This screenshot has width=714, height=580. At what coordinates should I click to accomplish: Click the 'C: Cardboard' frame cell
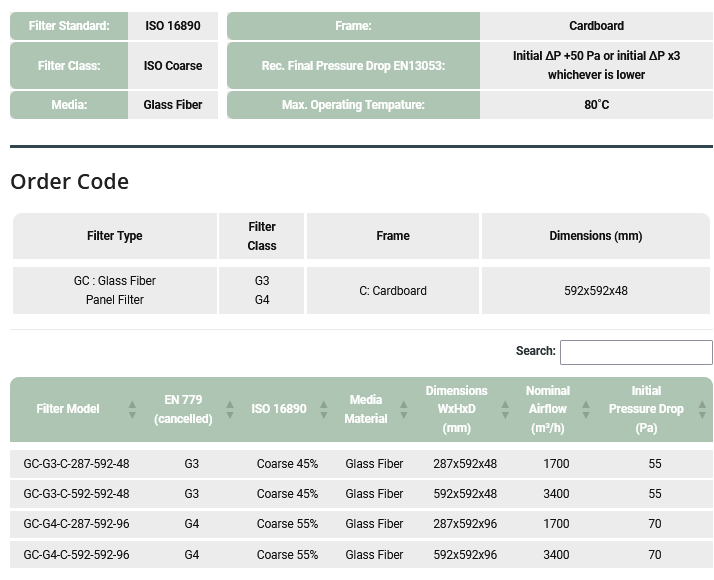coord(393,291)
